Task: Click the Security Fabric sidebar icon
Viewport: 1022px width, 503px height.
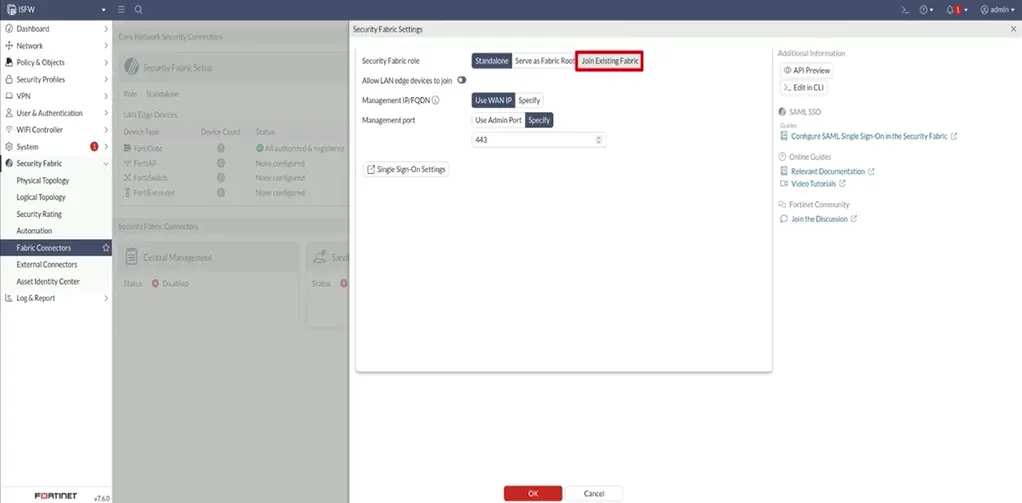Action: (9, 164)
